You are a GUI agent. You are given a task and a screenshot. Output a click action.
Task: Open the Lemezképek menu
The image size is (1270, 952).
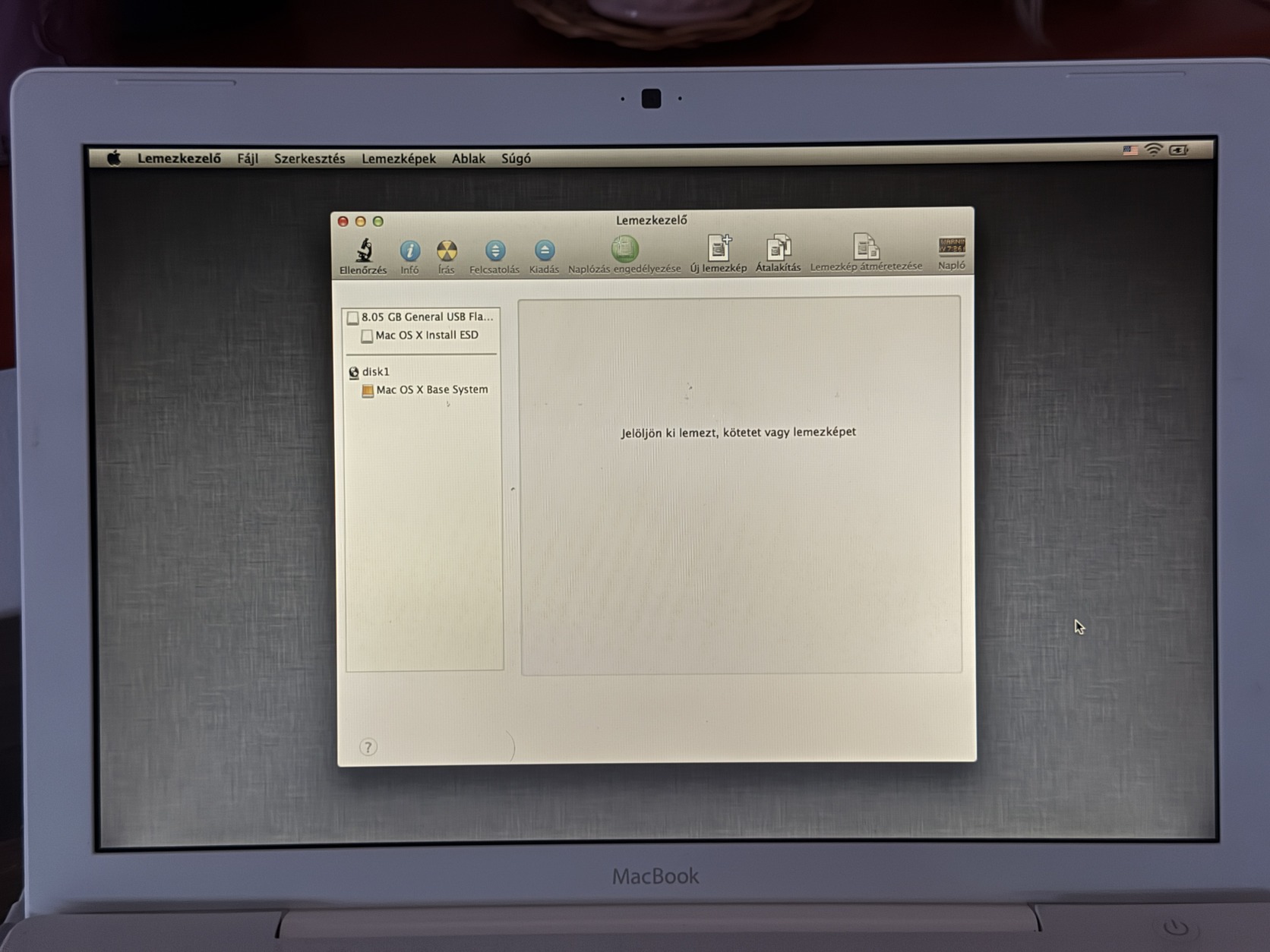[399, 158]
